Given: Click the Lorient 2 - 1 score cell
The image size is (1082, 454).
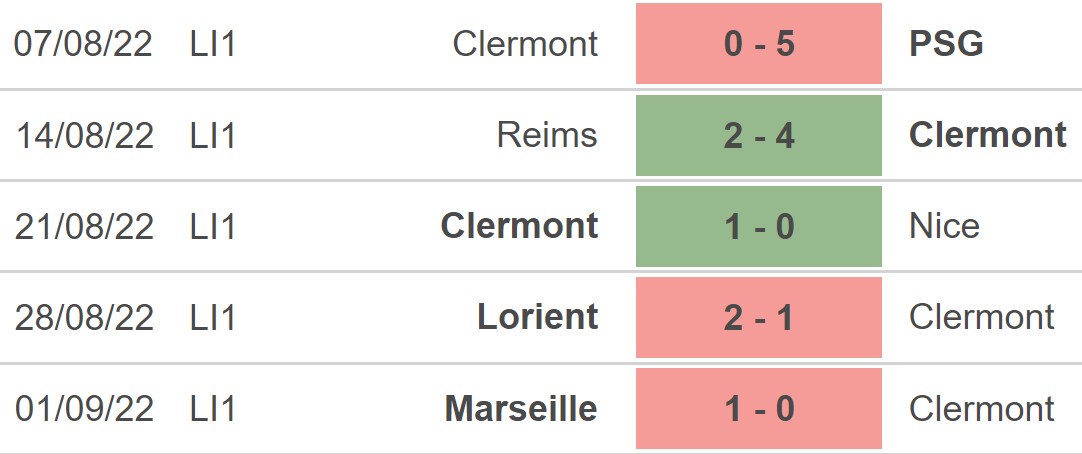Looking at the screenshot, I should tap(758, 317).
